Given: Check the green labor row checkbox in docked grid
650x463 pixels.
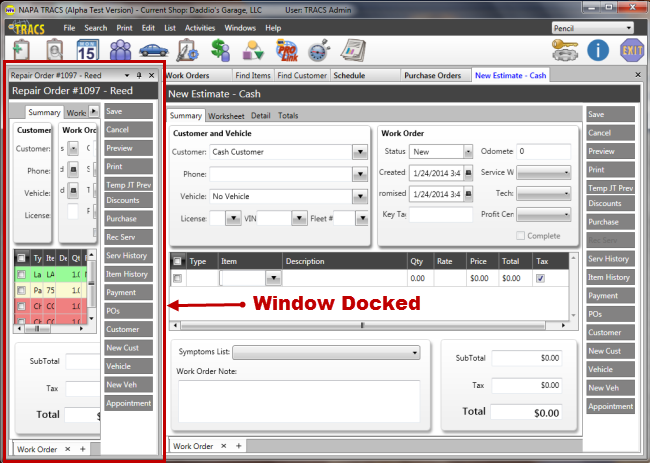Looking at the screenshot, I should (x=22, y=274).
